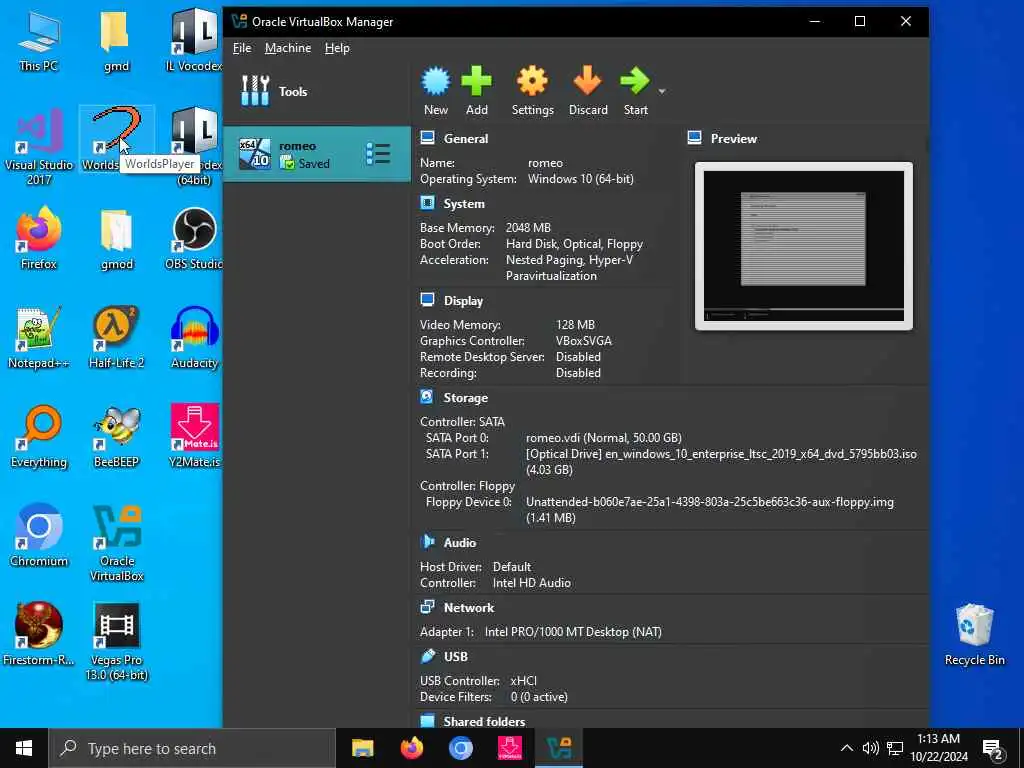Open the Start button dropdown arrow
This screenshot has width=1024, height=768.
click(662, 91)
